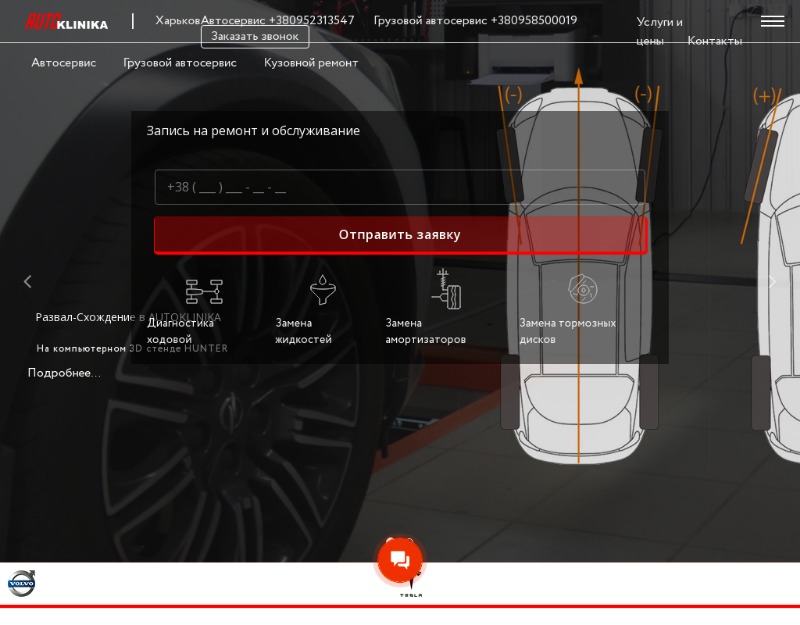Open the red chat bubble widget
The image size is (800, 625).
(400, 560)
